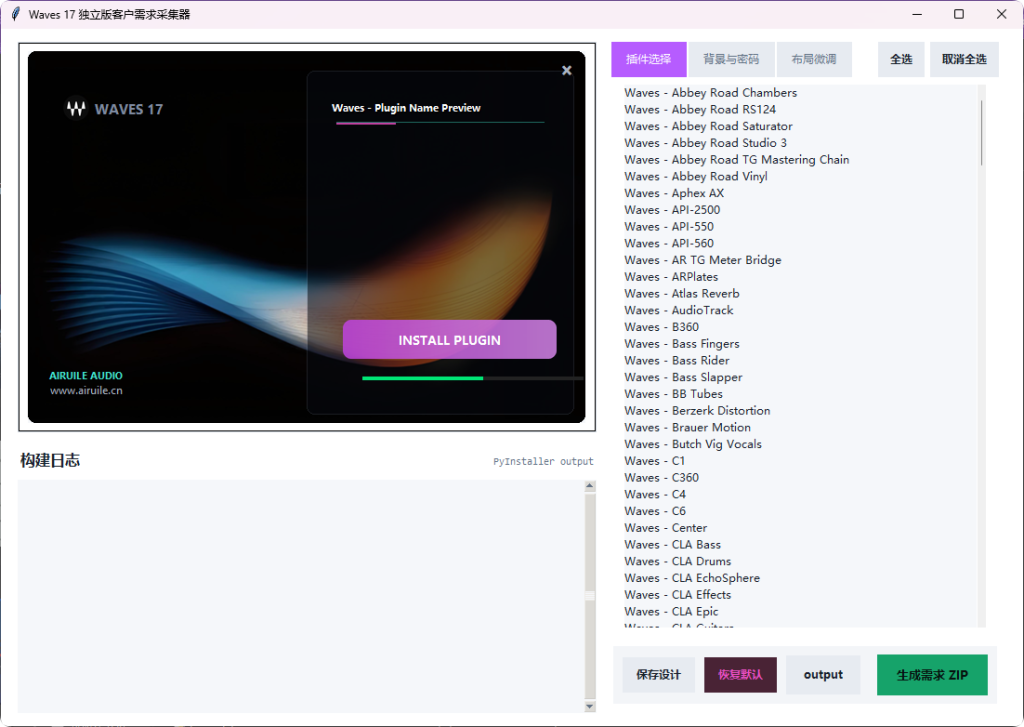The image size is (1024, 727).
Task: Click the www.airuile.cn link in the preview
Action: [86, 391]
